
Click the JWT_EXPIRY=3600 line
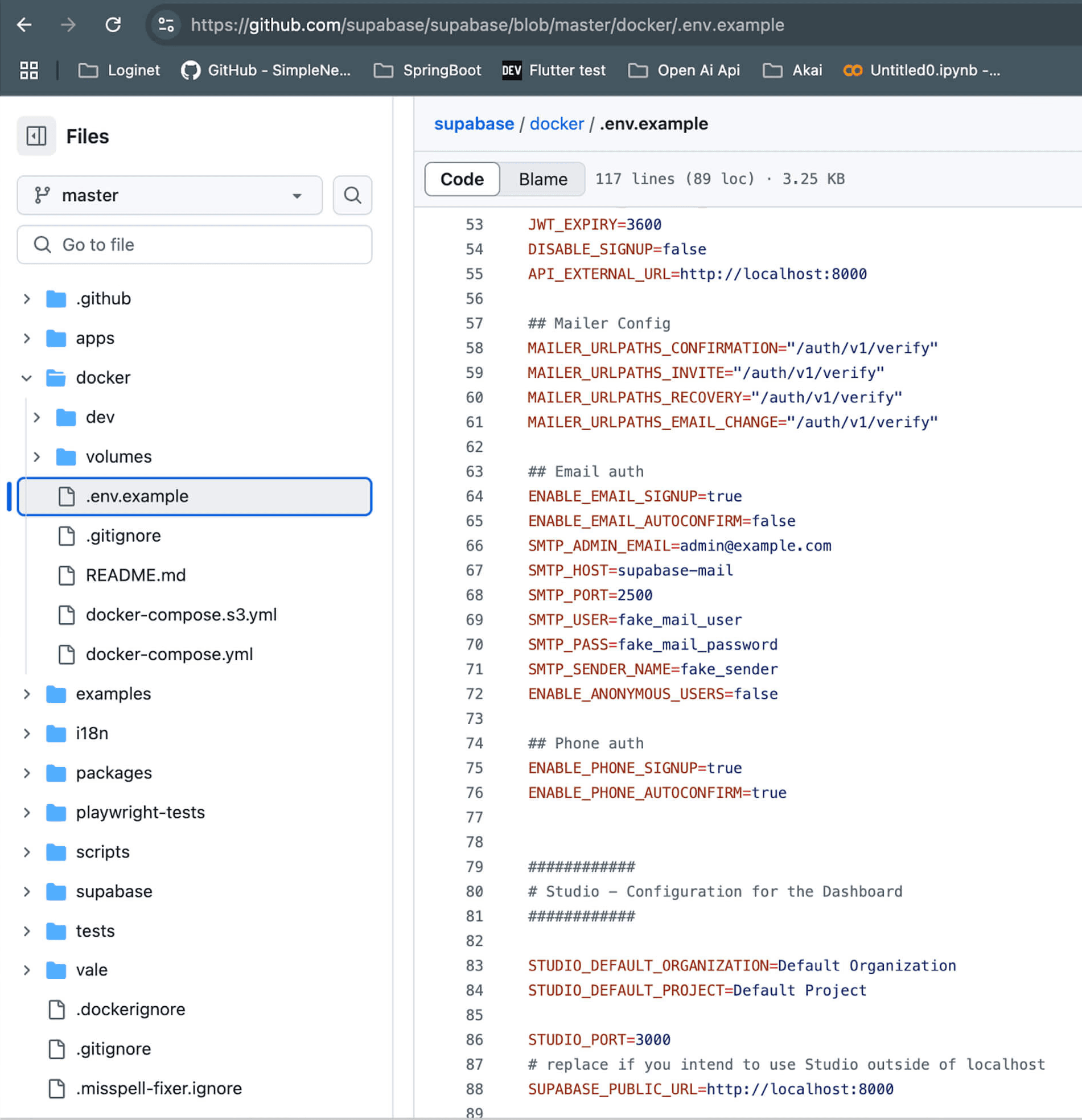coord(594,225)
